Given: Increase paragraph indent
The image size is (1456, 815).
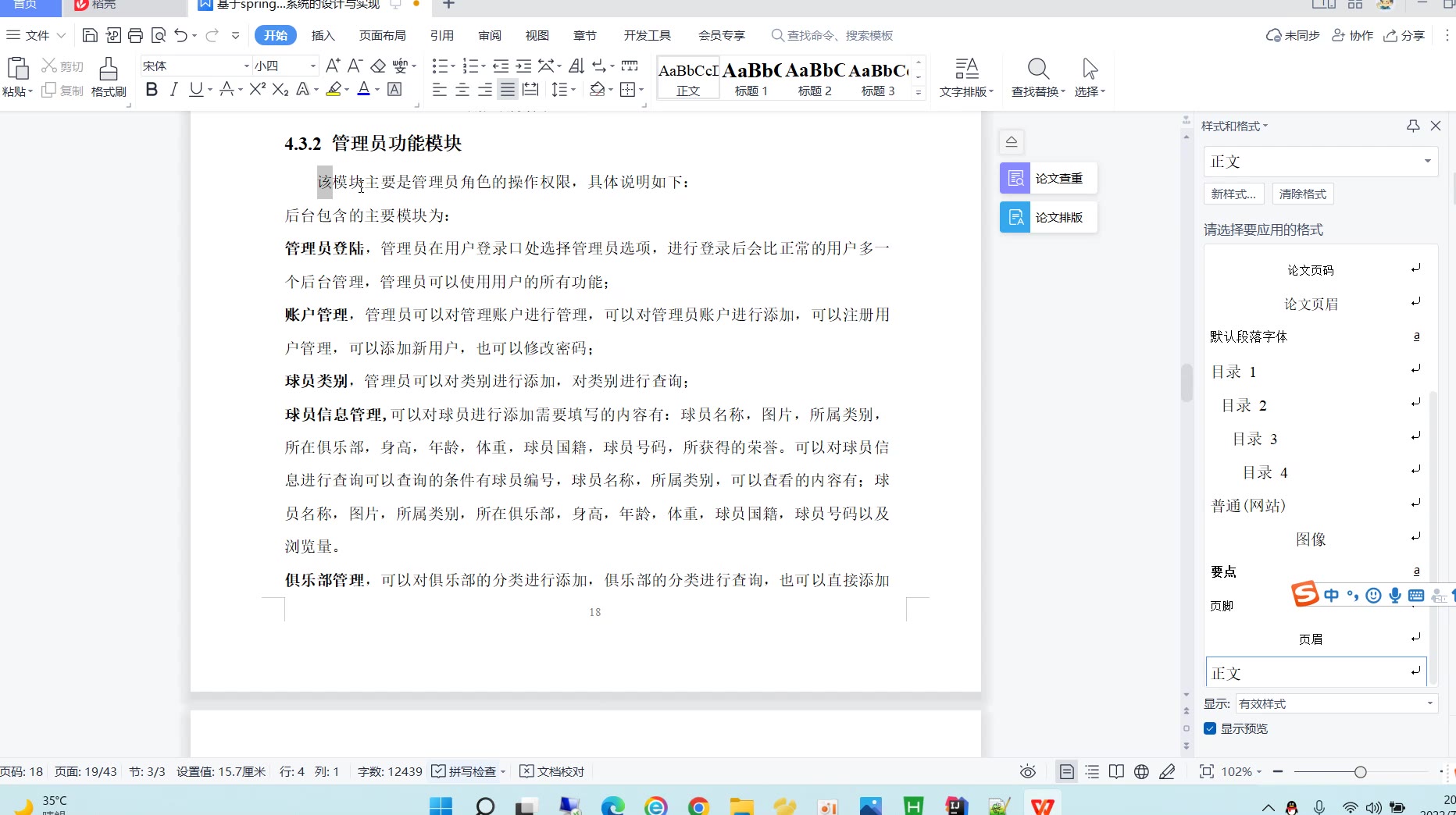Looking at the screenshot, I should point(523,66).
